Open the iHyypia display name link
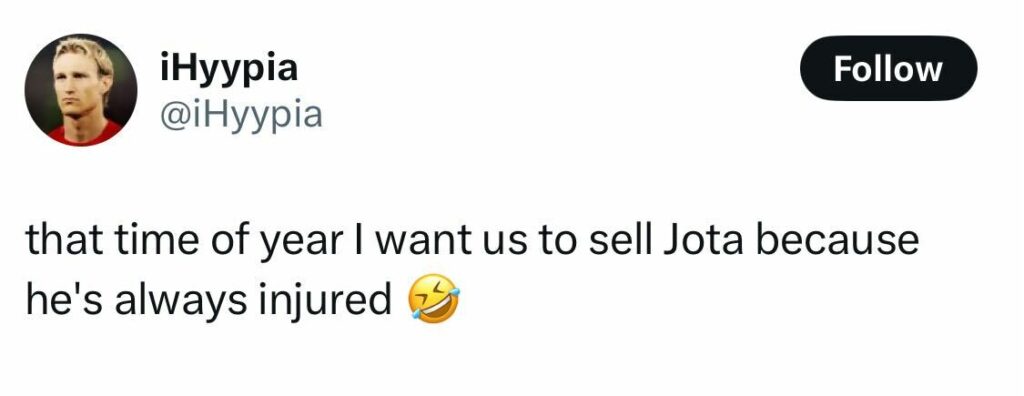The image size is (1024, 396). (229, 68)
